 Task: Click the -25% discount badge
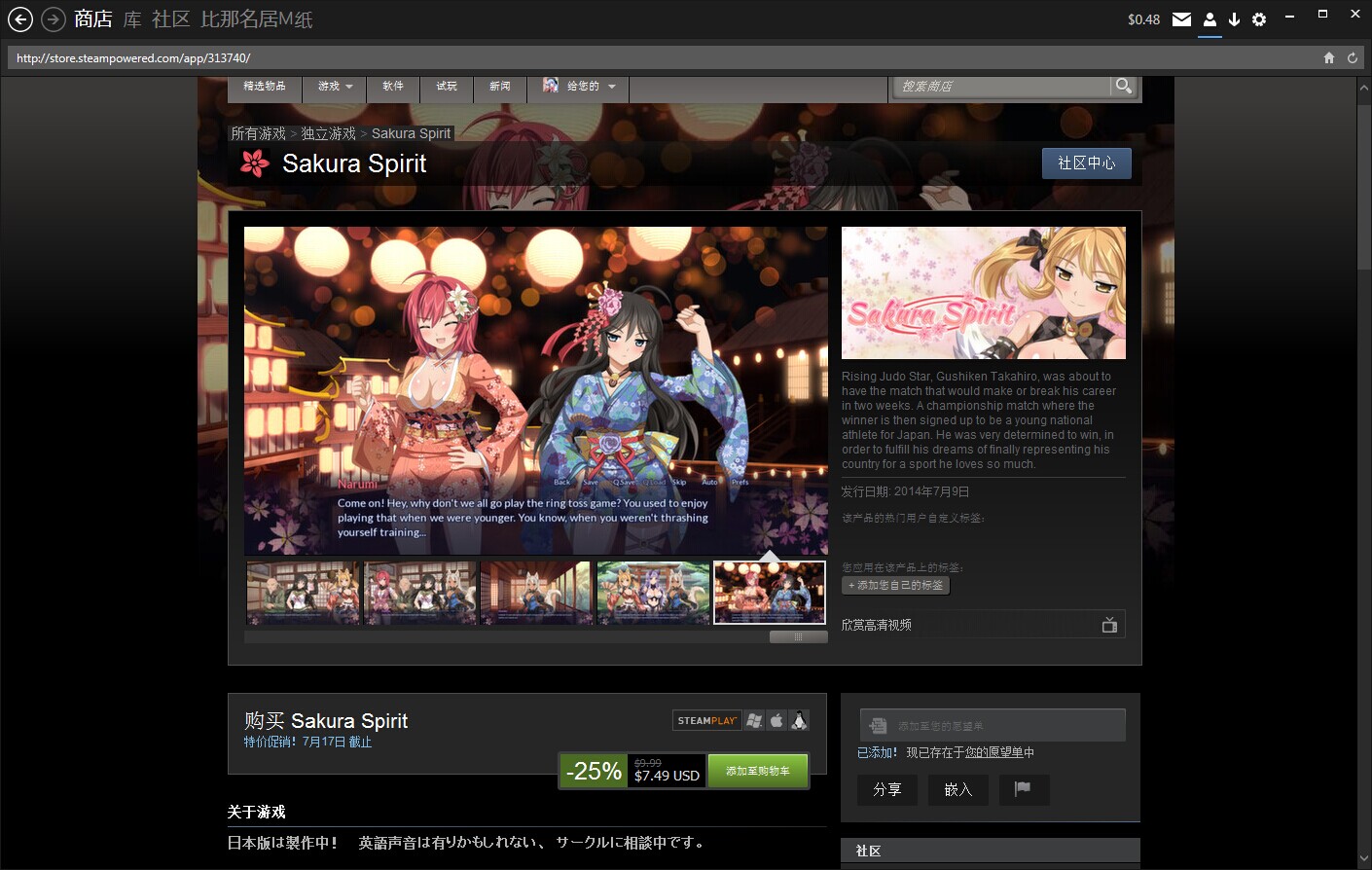point(593,771)
